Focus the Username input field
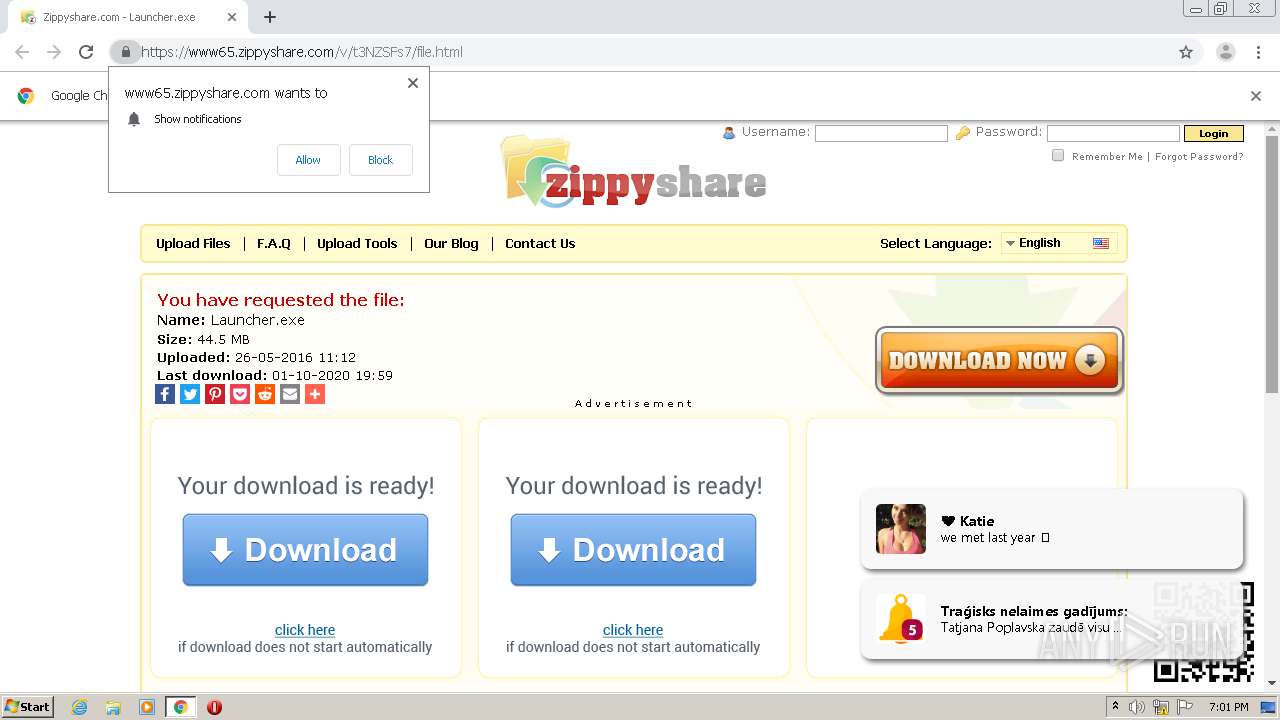 [x=881, y=133]
